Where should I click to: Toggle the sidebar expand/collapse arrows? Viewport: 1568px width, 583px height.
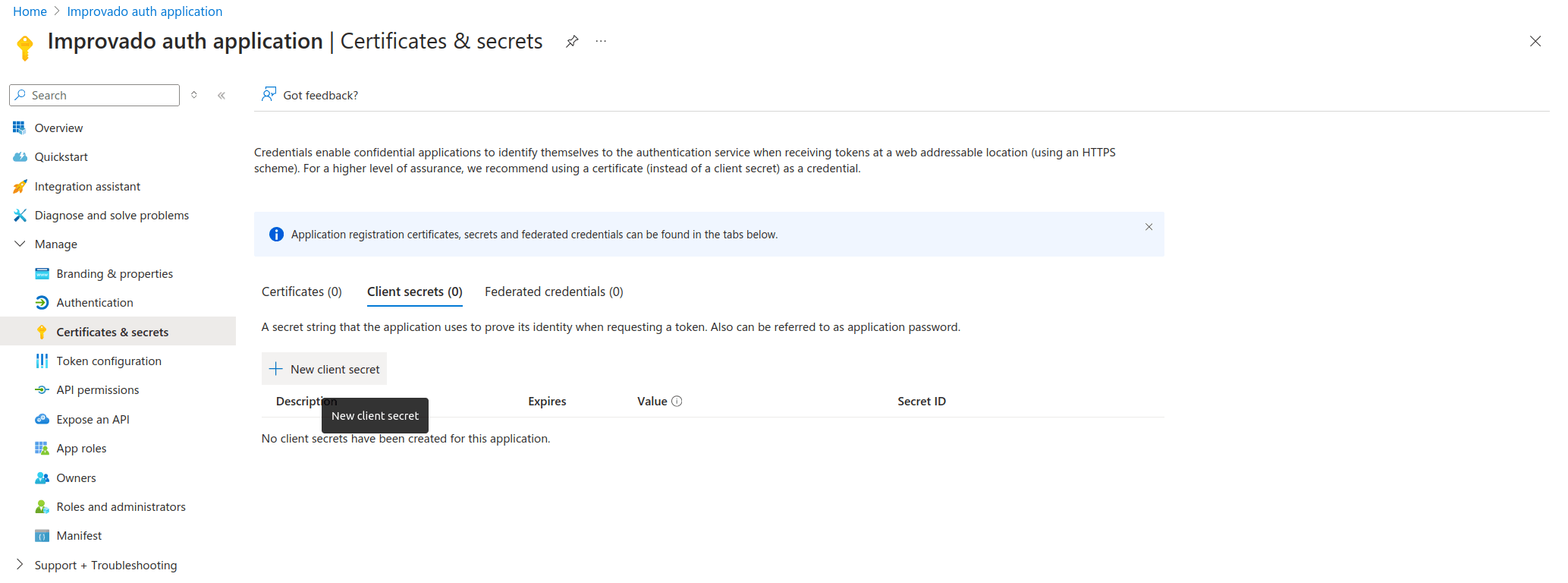click(194, 95)
